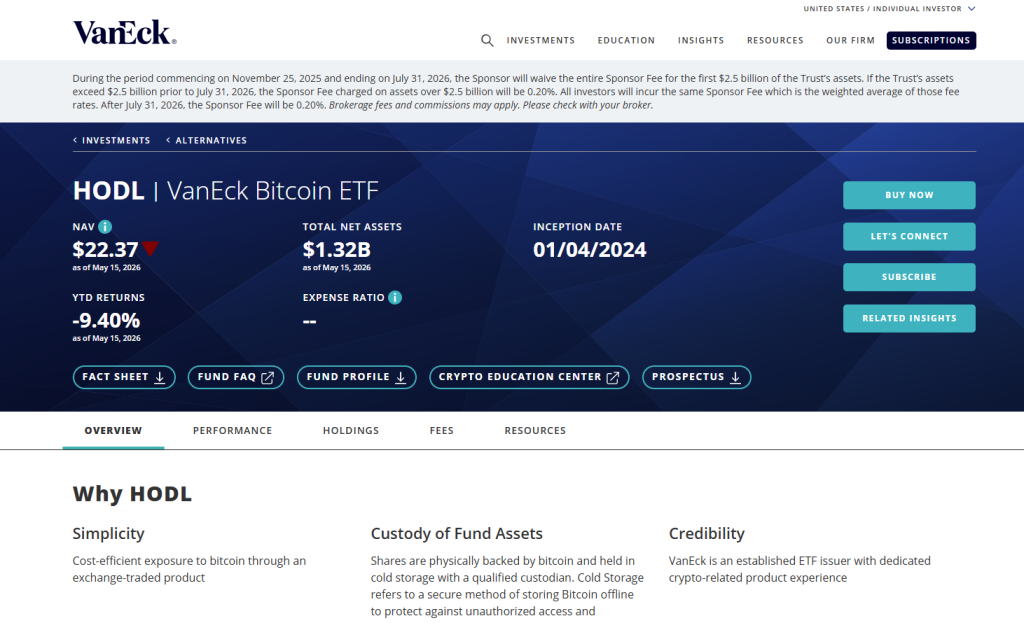
Task: Go back via Investments breadcrumb
Action: (x=112, y=140)
